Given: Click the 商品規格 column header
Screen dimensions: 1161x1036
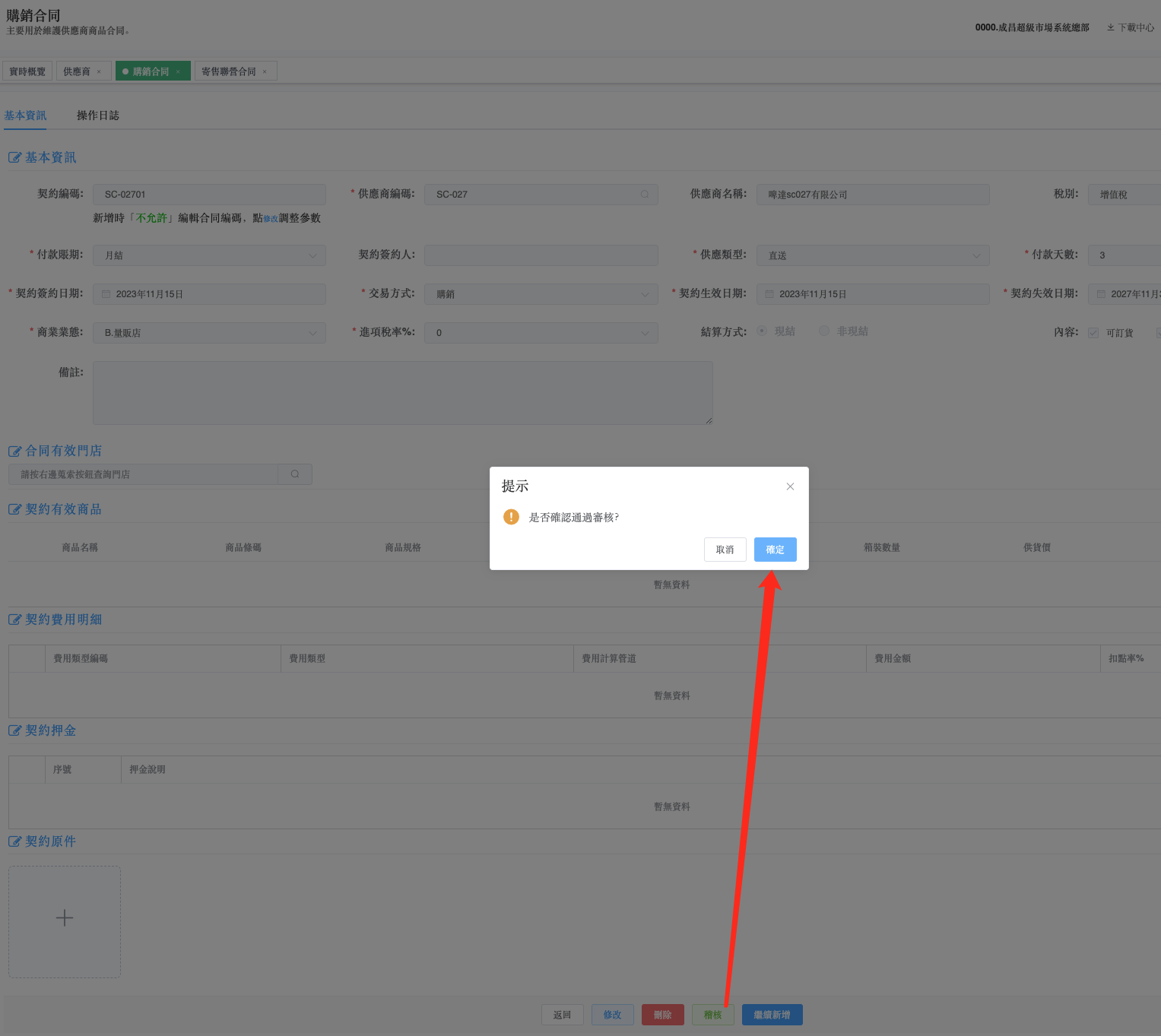Looking at the screenshot, I should pos(403,547).
